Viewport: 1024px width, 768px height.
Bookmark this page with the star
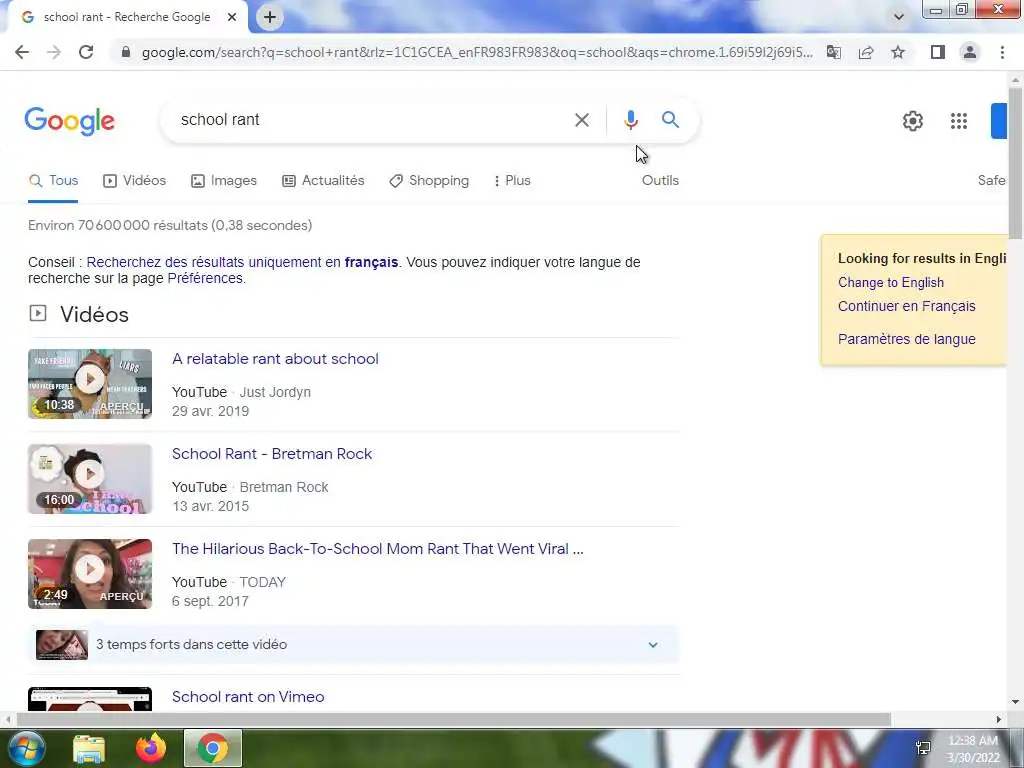click(x=898, y=52)
